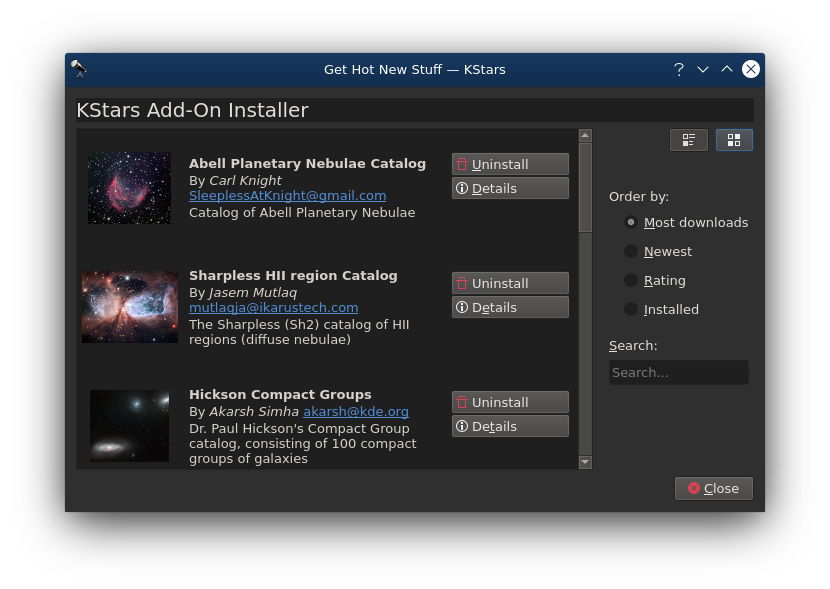Select the Sharpless HII region Catalog title

pyautogui.click(x=293, y=276)
